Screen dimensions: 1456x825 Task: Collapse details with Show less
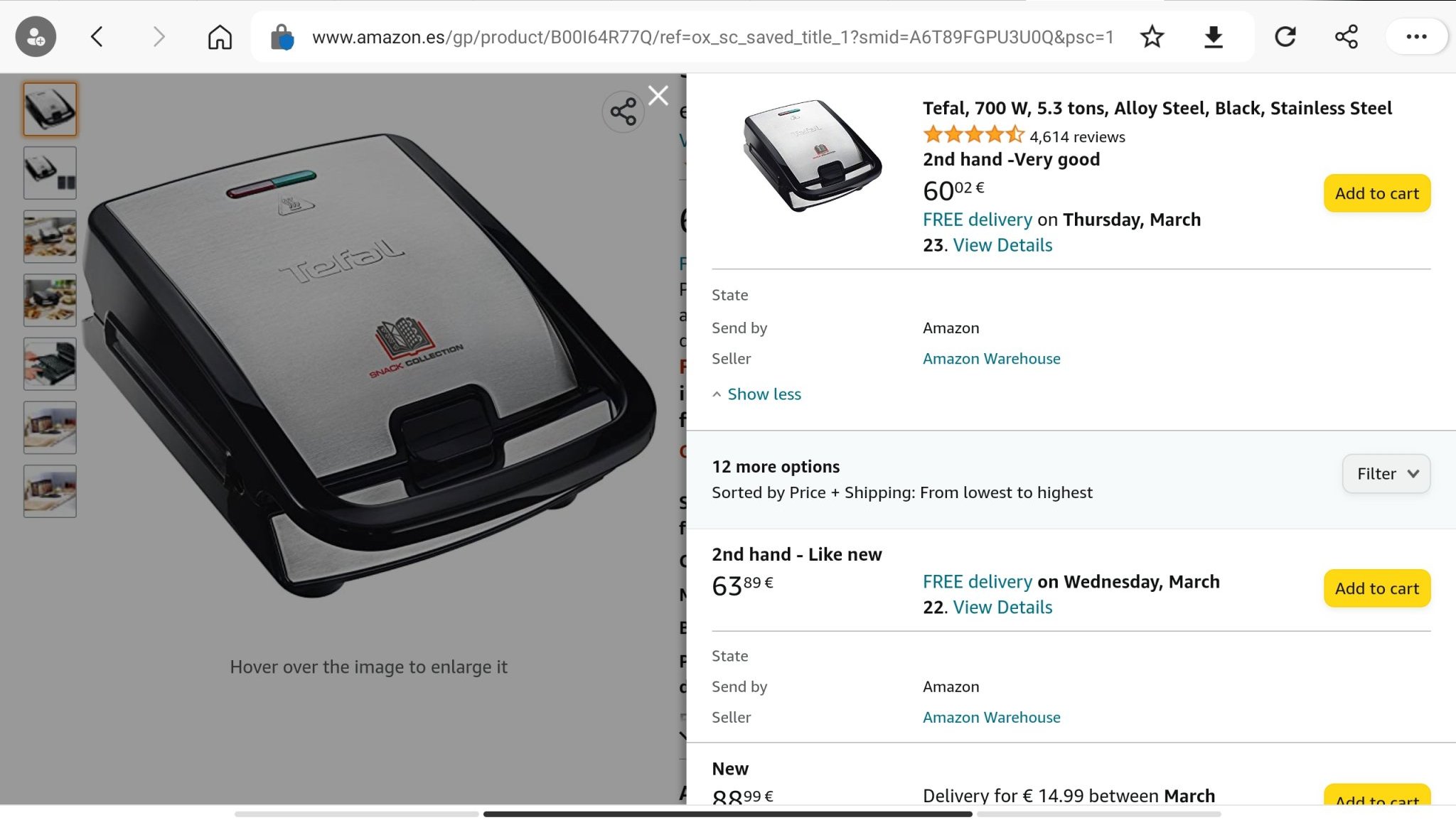764,394
